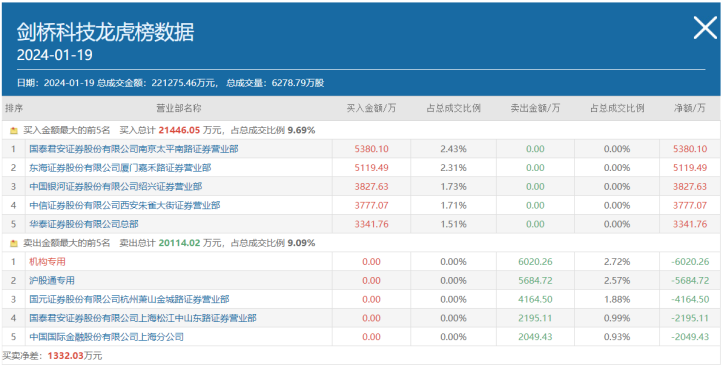Image resolution: width=724 pixels, height=368 pixels.
Task: Open 国元证券杭州萧山金城路证券营业部 link
Action: [129, 299]
